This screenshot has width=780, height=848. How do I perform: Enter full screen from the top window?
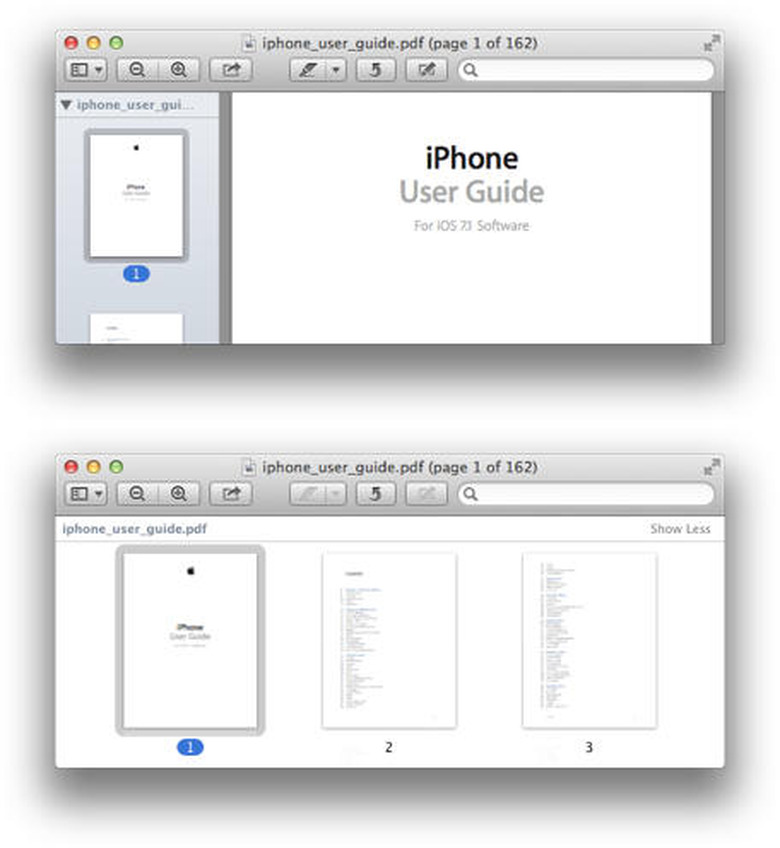click(711, 43)
